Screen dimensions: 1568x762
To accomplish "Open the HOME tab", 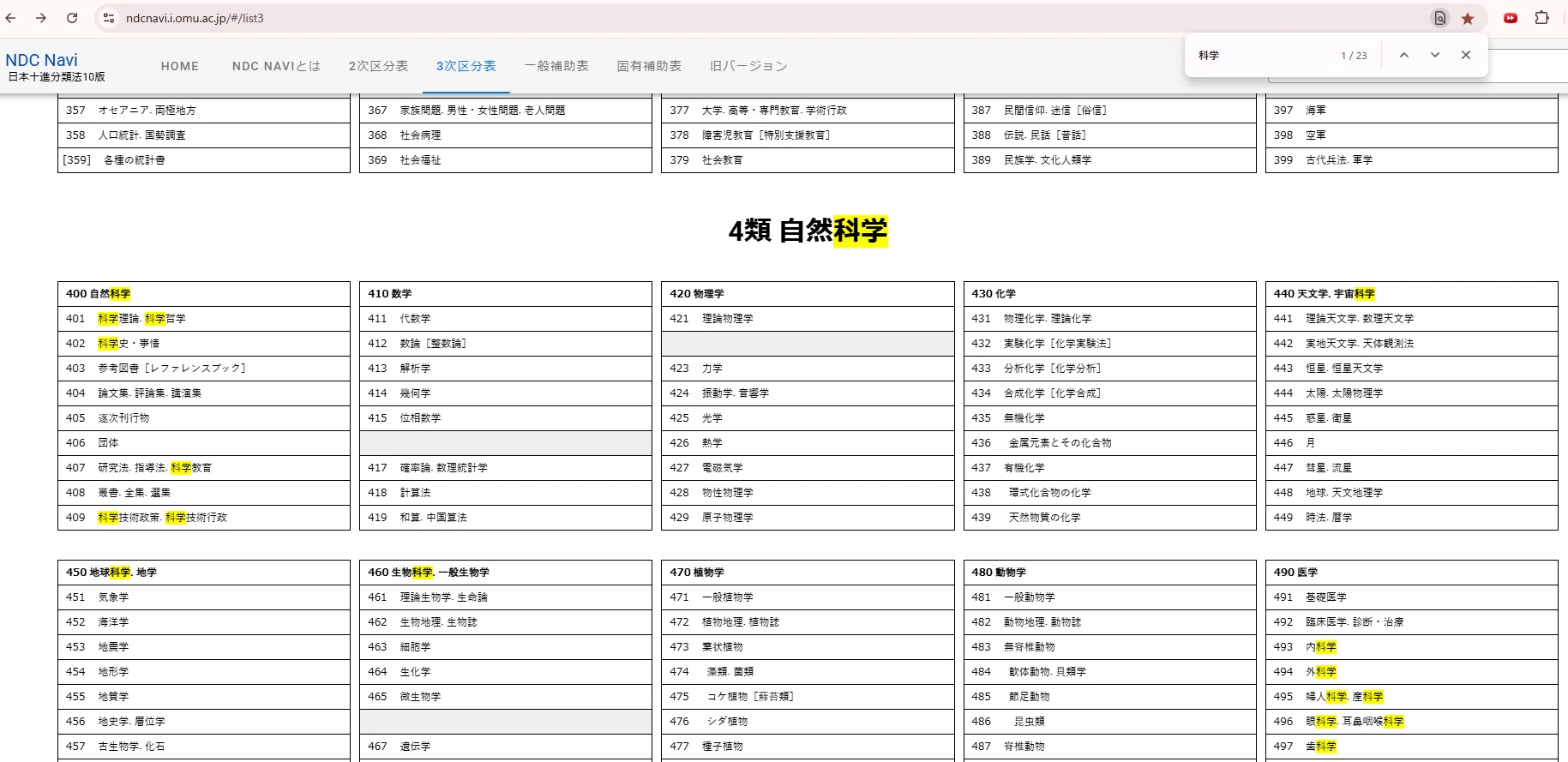I will pos(180,66).
